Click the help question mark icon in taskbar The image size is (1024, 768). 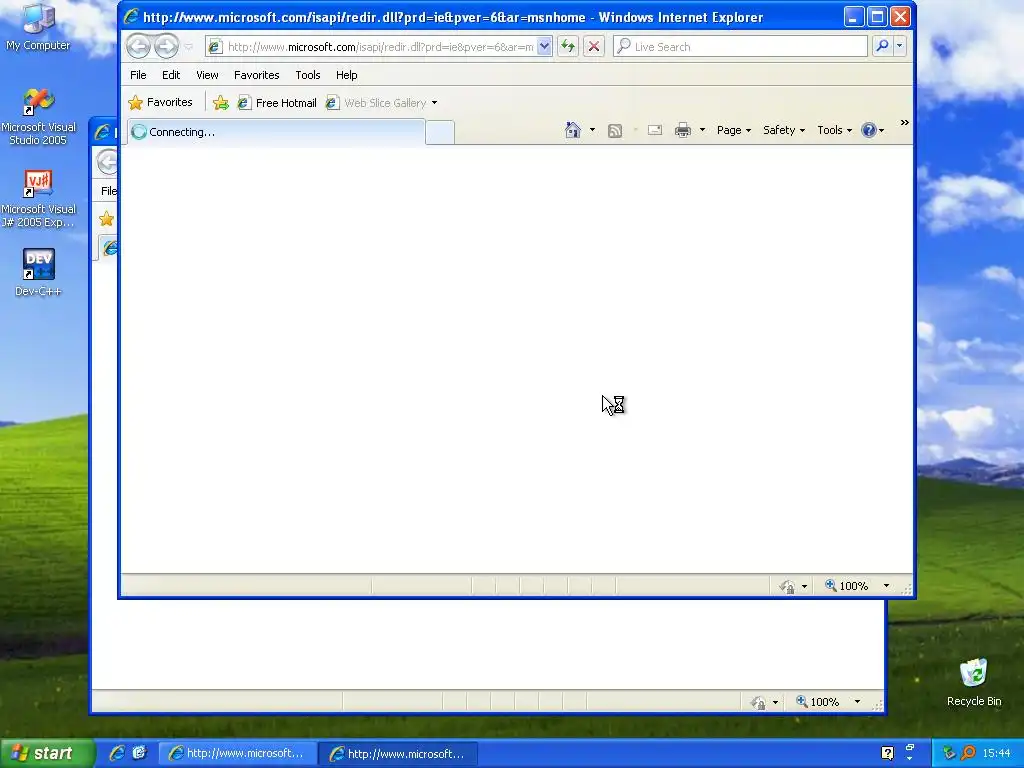coord(887,753)
